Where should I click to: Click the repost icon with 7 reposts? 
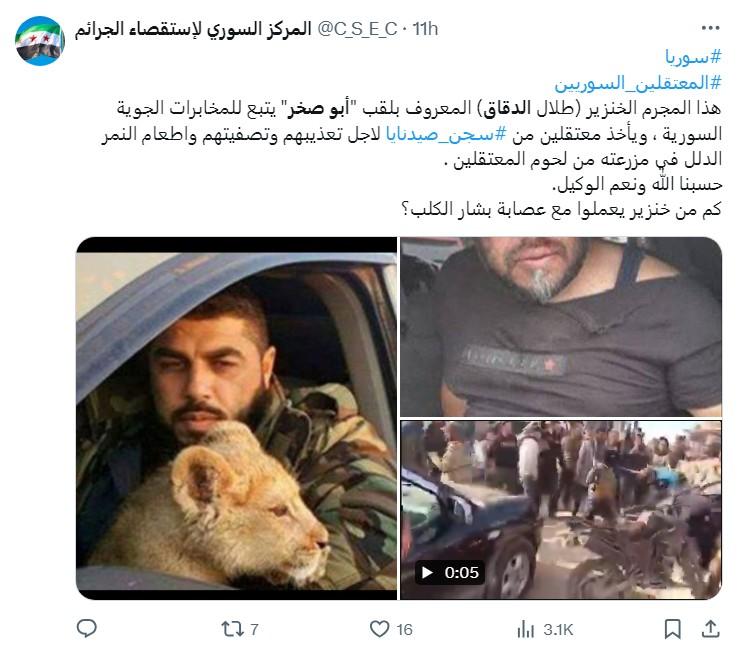tap(233, 629)
